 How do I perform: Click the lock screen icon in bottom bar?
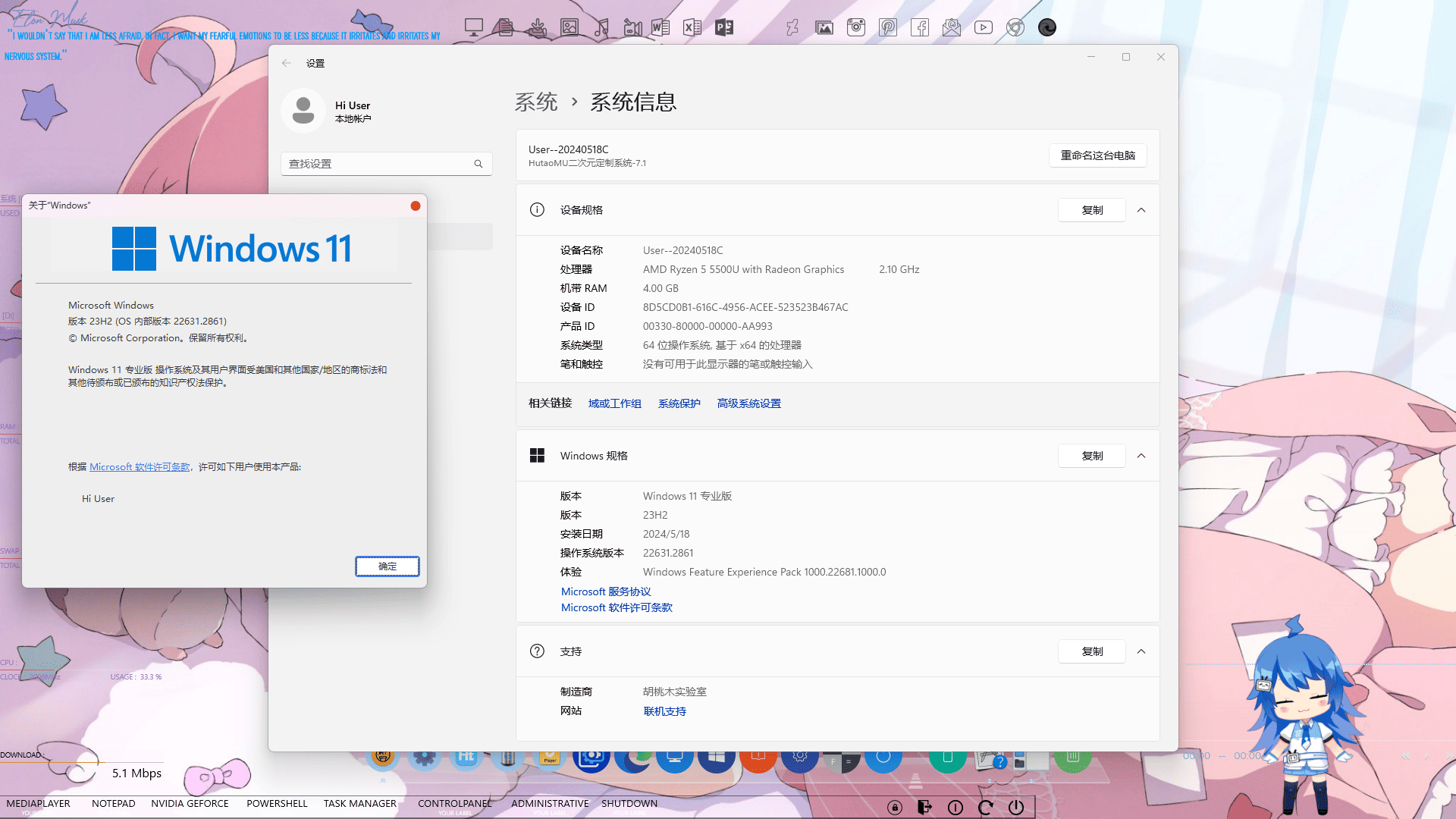click(895, 808)
